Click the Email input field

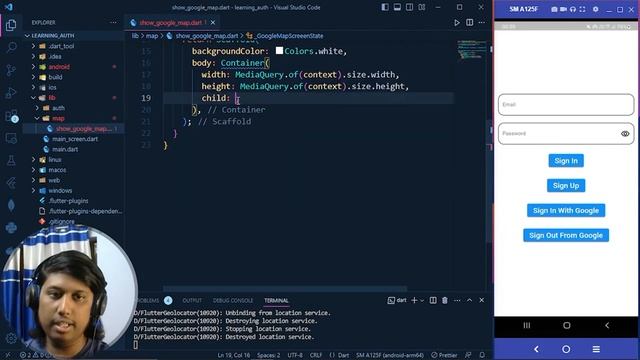click(566, 104)
